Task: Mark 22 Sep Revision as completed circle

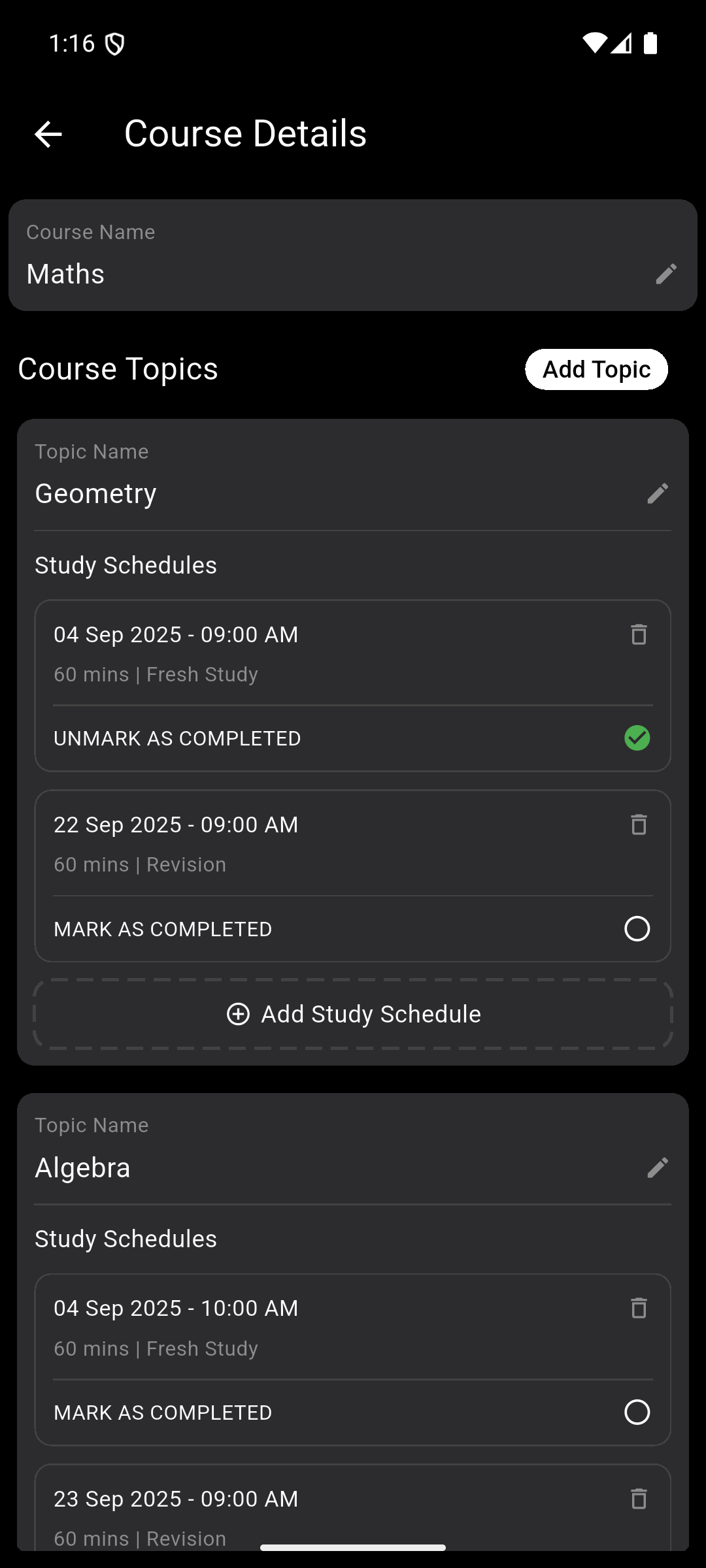Action: 637,928
